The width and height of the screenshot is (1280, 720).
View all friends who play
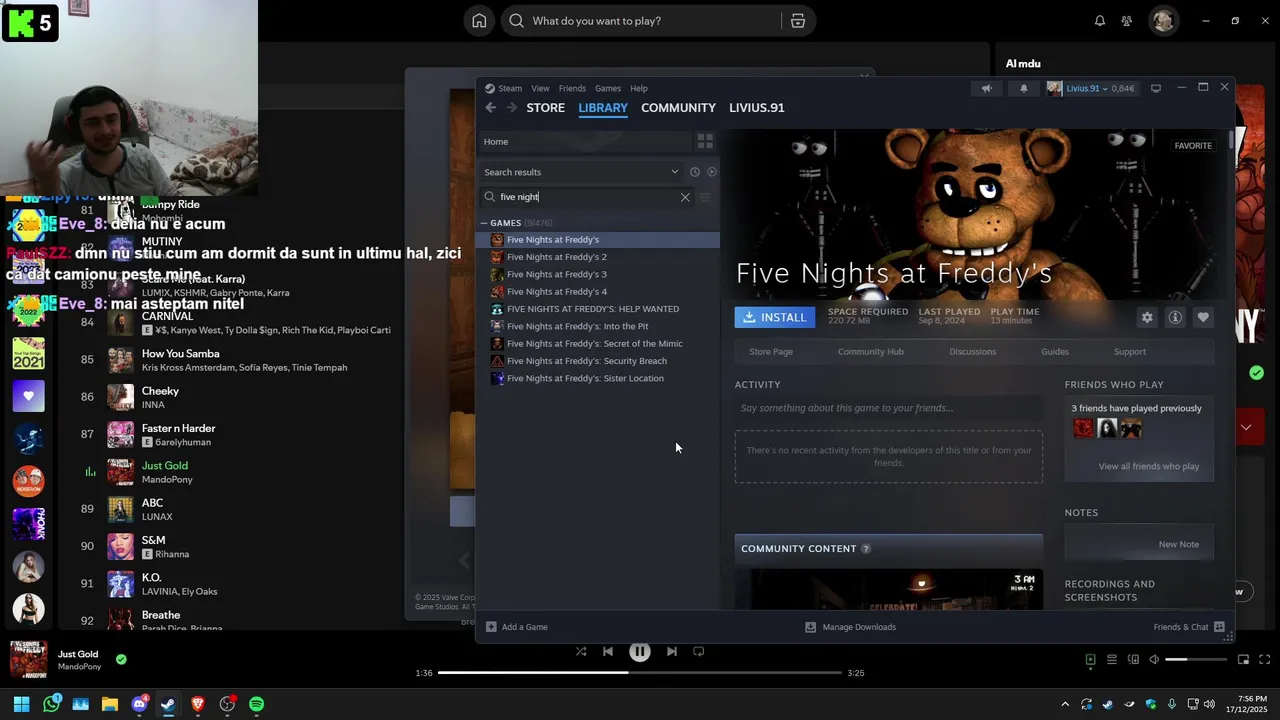pos(1149,467)
